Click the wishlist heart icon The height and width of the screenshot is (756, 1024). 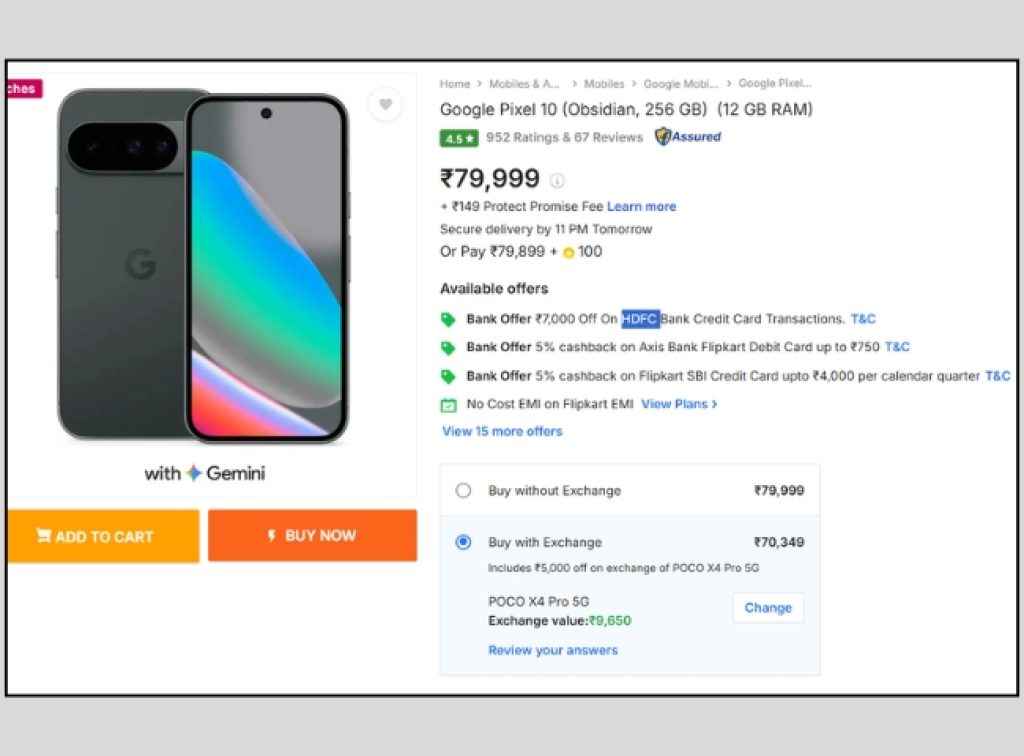click(385, 104)
